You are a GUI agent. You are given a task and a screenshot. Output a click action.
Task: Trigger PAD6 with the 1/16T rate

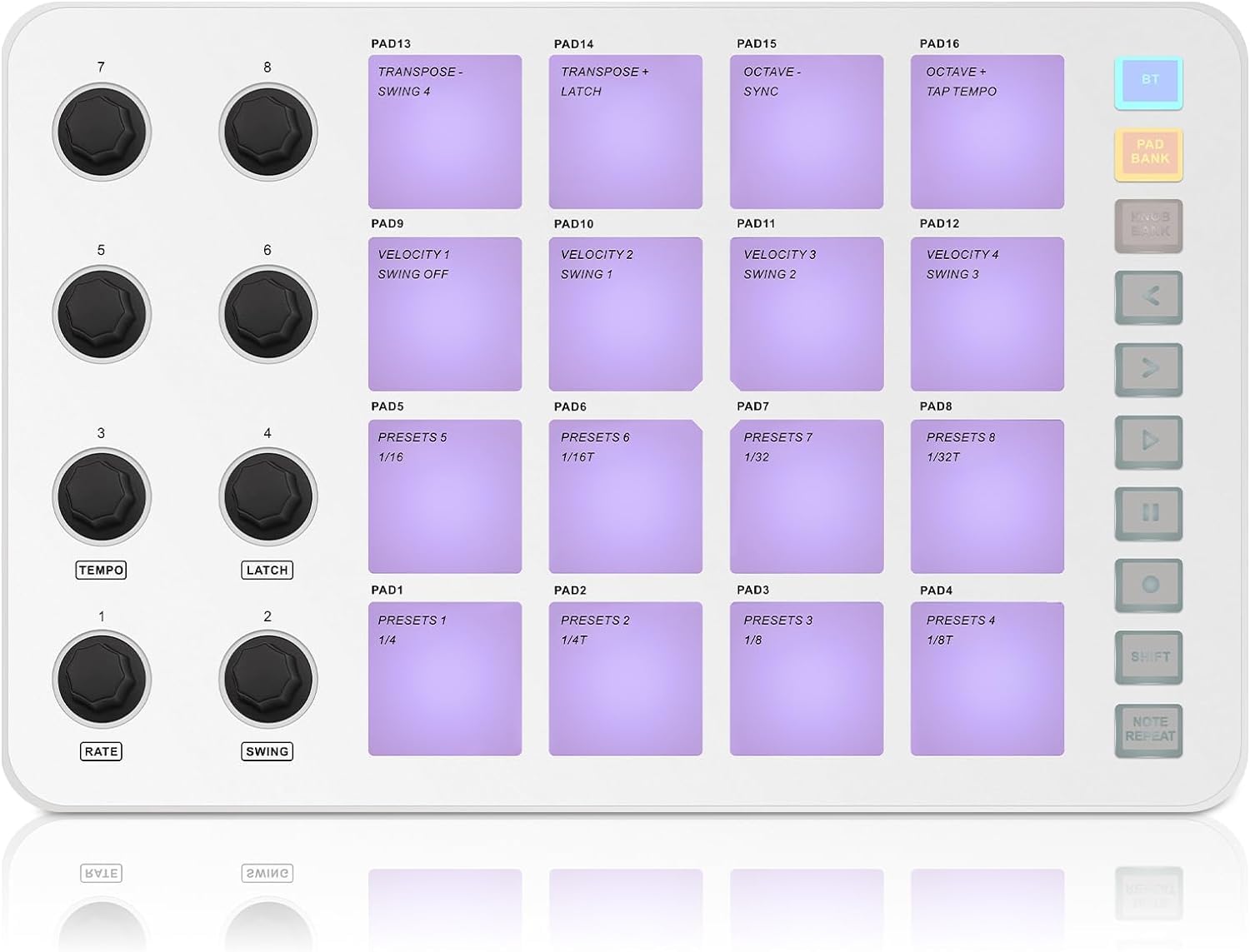click(626, 496)
